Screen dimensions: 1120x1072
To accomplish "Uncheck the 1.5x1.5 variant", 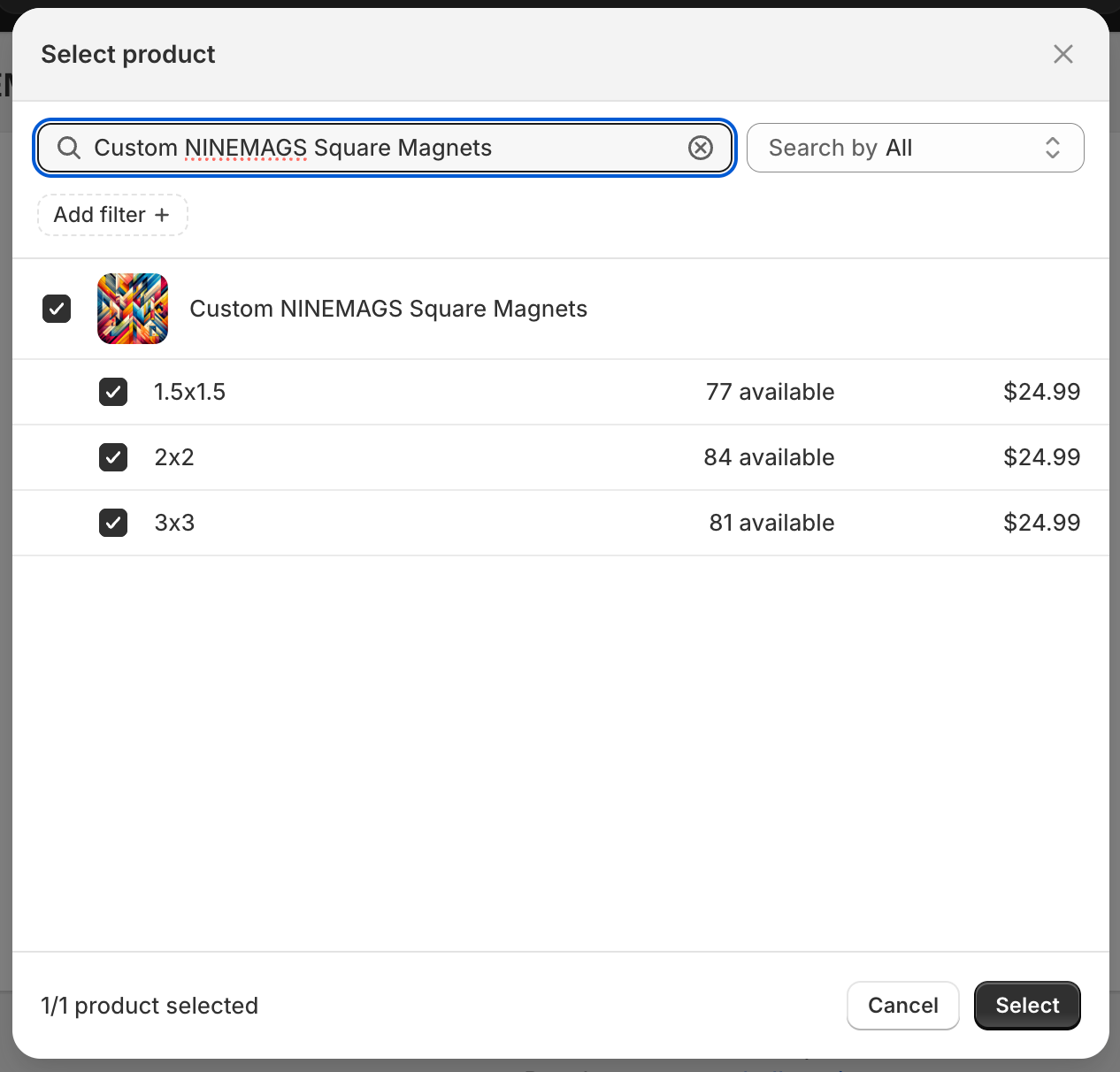I will click(x=113, y=392).
